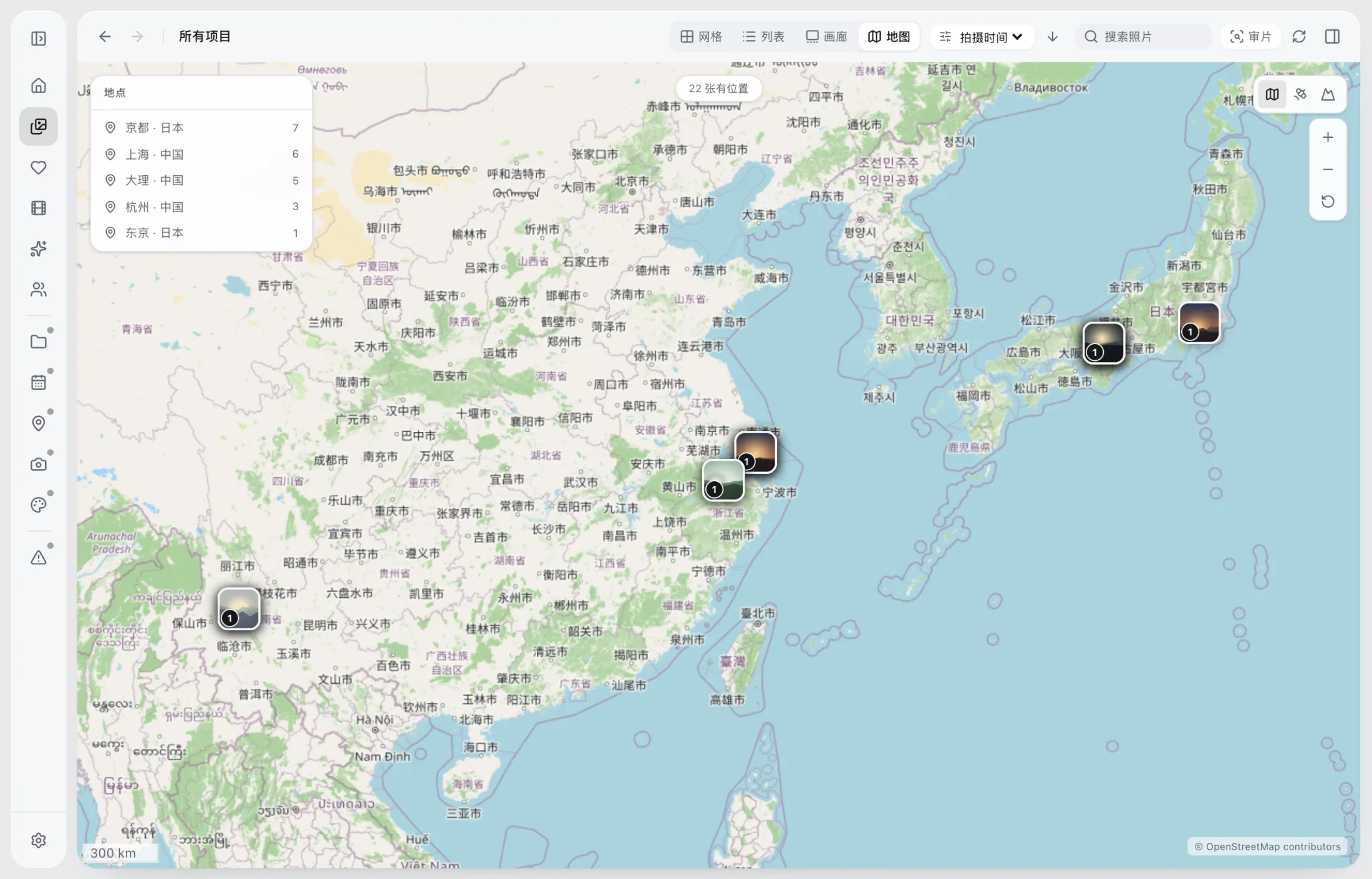Screen dimensions: 1372x879
Task: Switch to 画廊 gallery view tab
Action: [826, 37]
